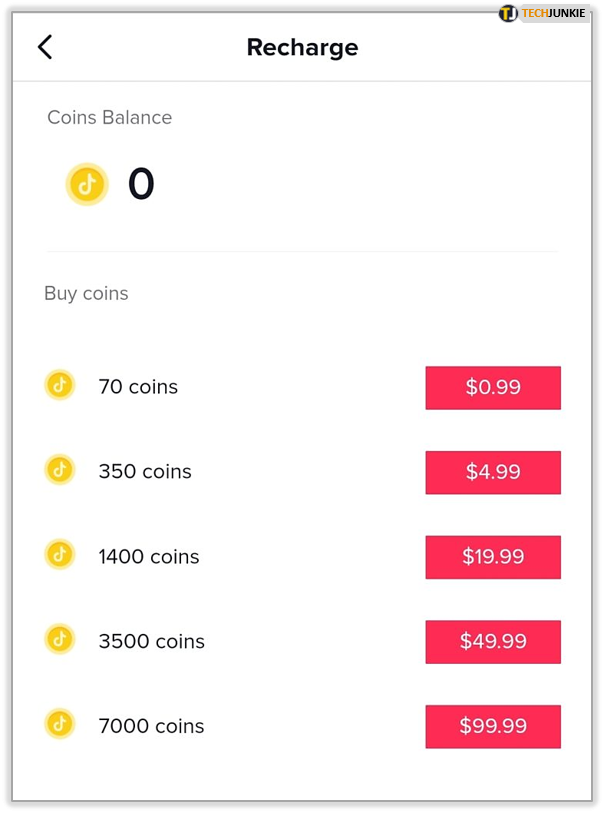The height and width of the screenshot is (813, 604).
Task: Click the back arrow on Recharge screen
Action: (46, 47)
